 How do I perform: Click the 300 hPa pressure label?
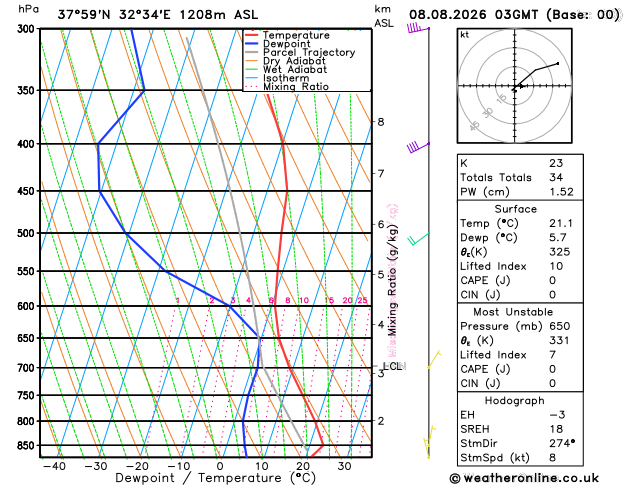[x=28, y=29]
